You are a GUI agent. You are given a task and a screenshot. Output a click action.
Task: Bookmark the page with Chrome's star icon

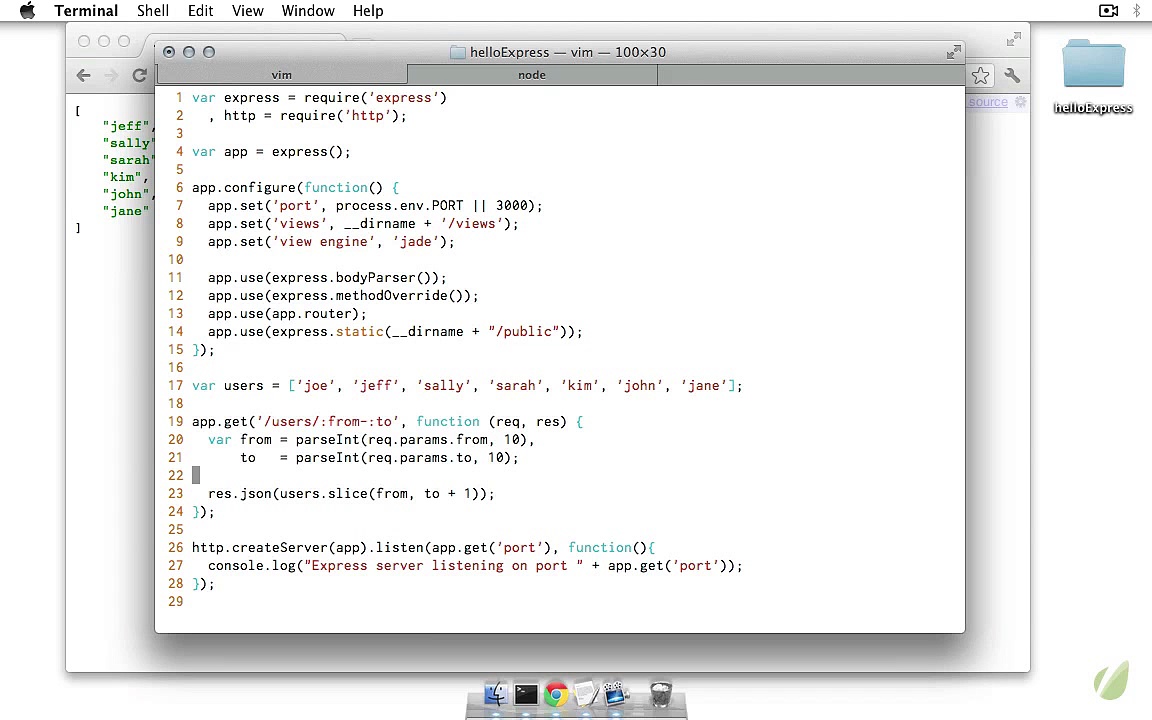(x=980, y=76)
